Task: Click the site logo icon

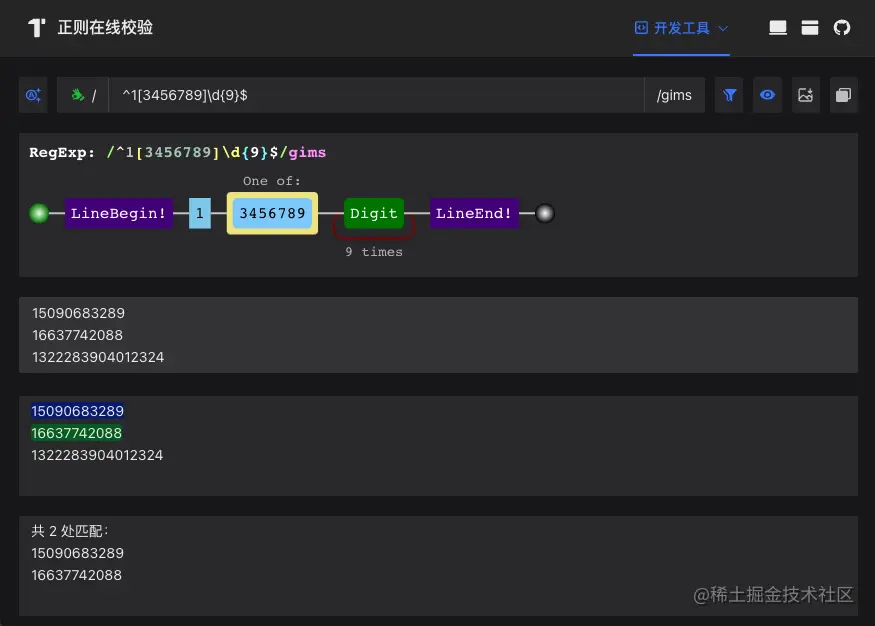Action: point(37,27)
